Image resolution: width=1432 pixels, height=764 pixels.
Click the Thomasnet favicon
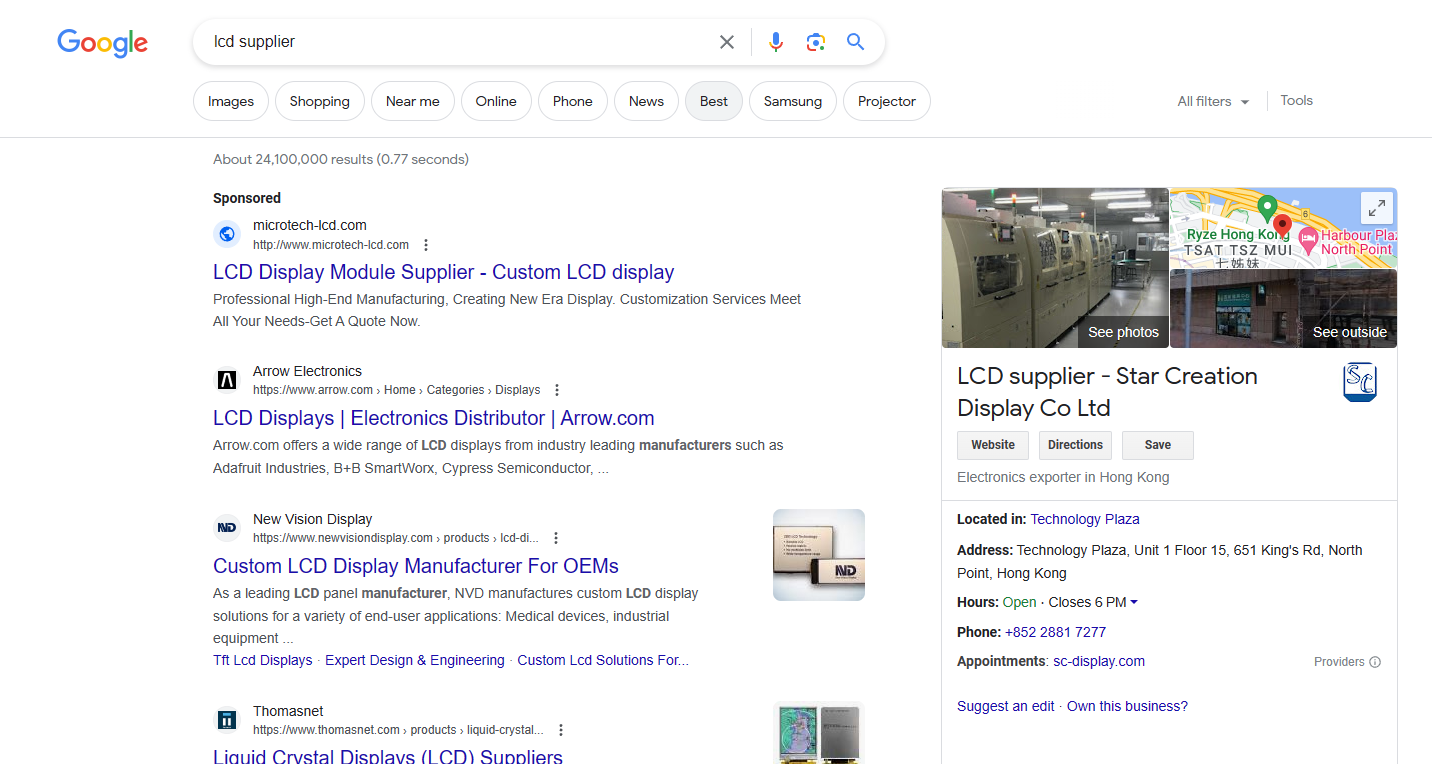pyautogui.click(x=227, y=720)
